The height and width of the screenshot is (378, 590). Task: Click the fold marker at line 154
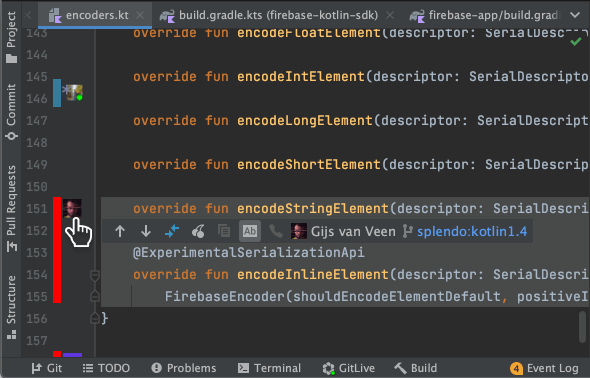click(x=95, y=275)
